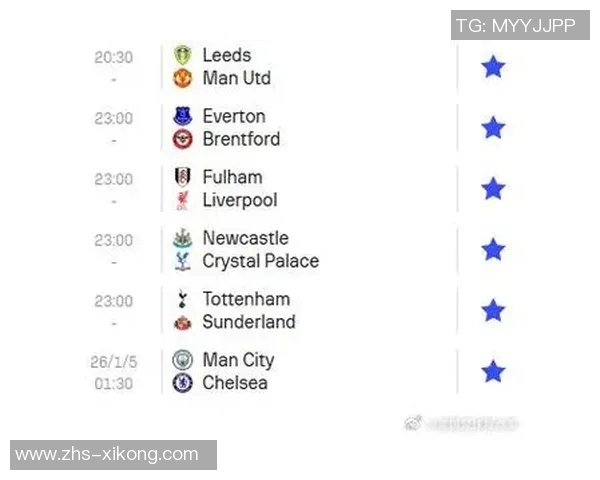Click the Newcastle club crest icon
This screenshot has width=600, height=480.
tap(182, 239)
